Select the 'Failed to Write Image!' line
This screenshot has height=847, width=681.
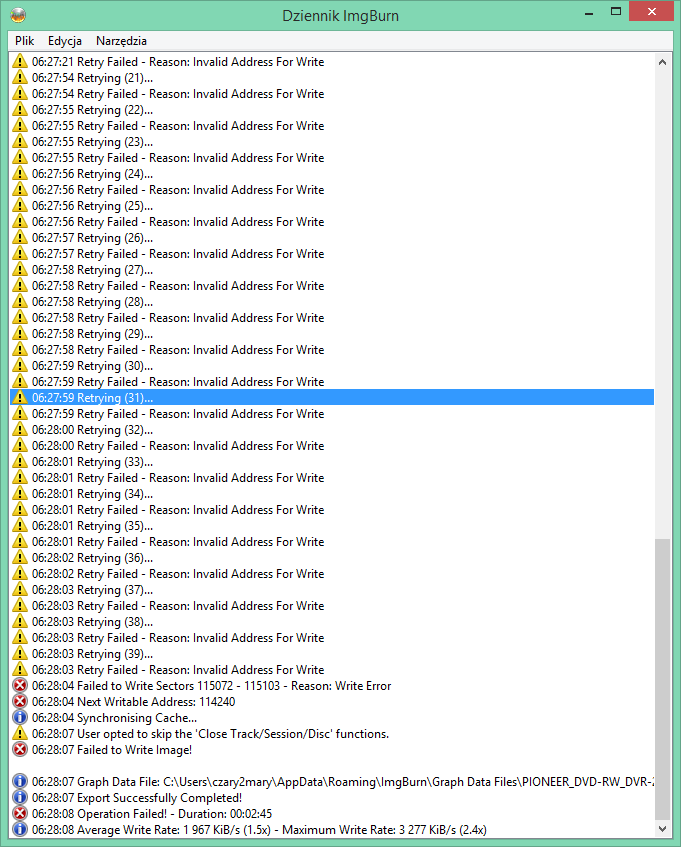(332, 750)
